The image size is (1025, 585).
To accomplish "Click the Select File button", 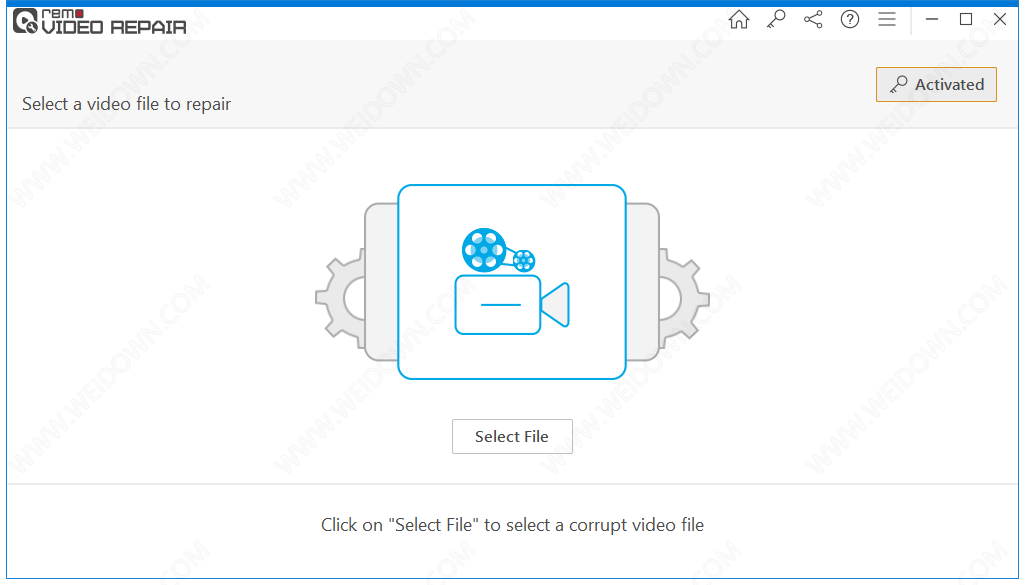I will (512, 437).
